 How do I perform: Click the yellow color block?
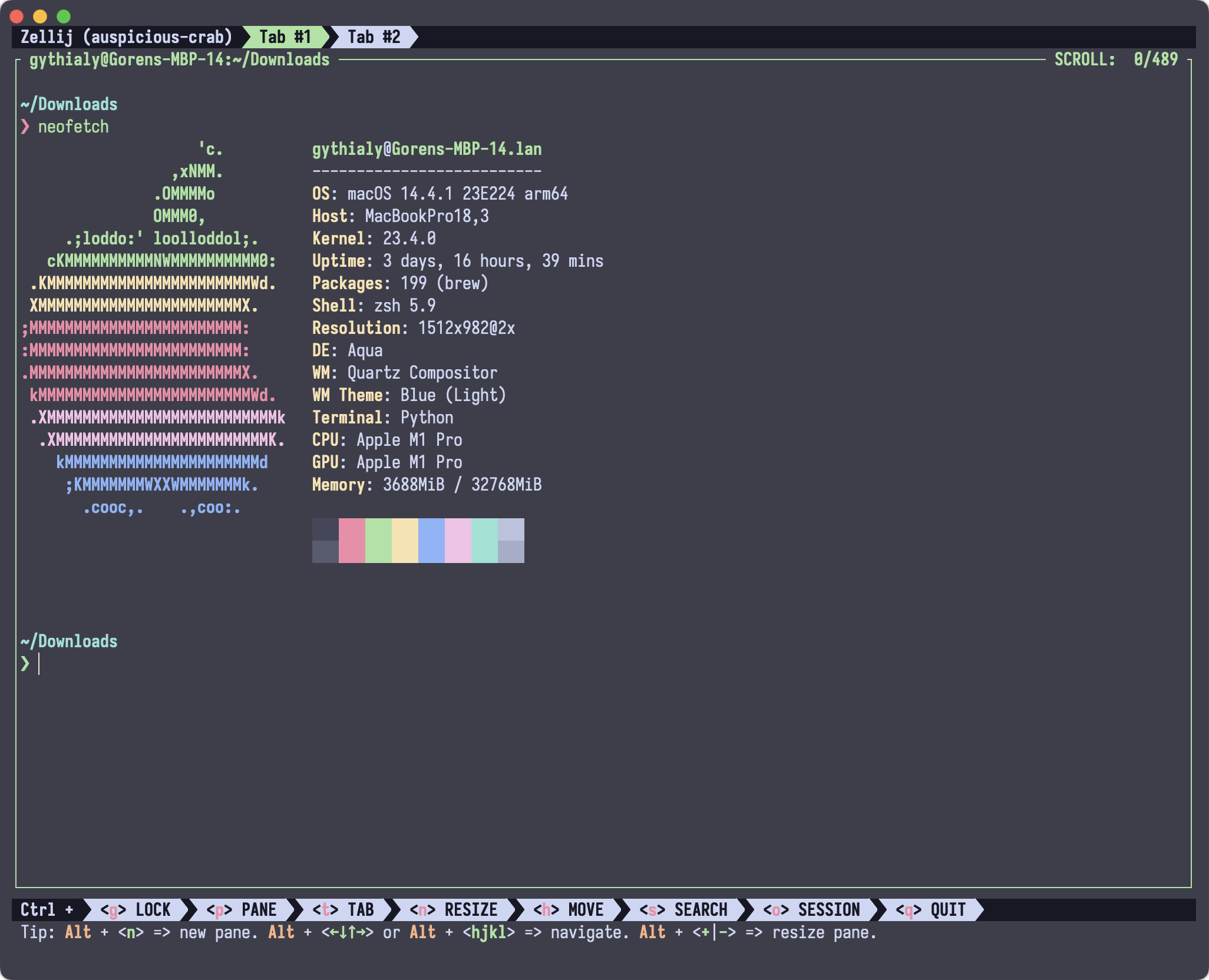click(x=405, y=541)
